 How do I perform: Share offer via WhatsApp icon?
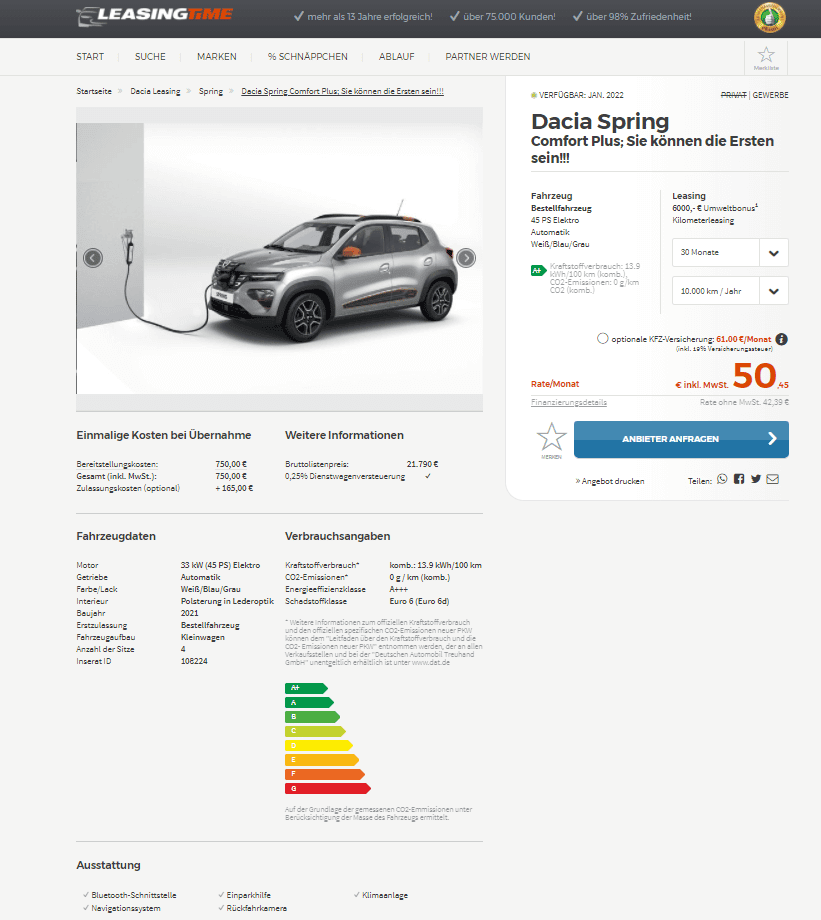coord(722,479)
